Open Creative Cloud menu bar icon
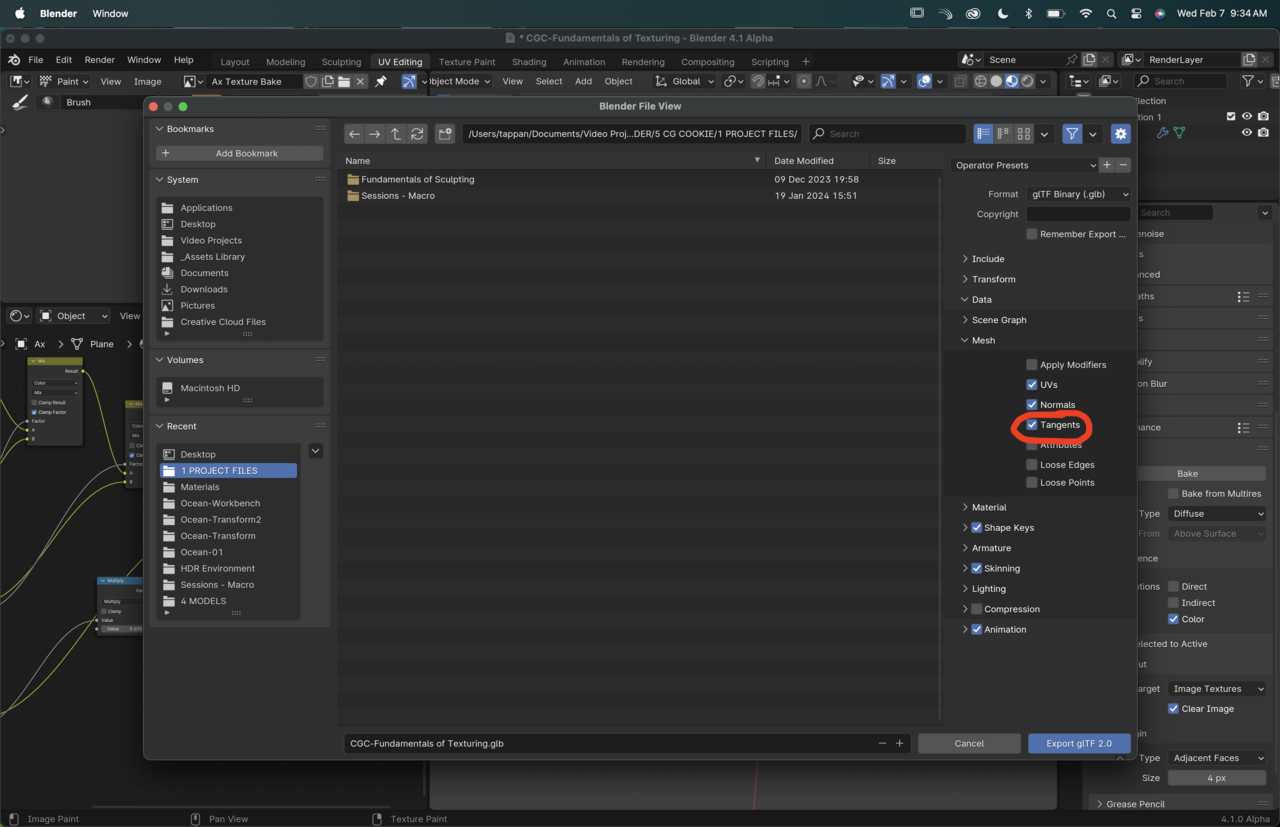Viewport: 1280px width, 827px height. click(973, 14)
